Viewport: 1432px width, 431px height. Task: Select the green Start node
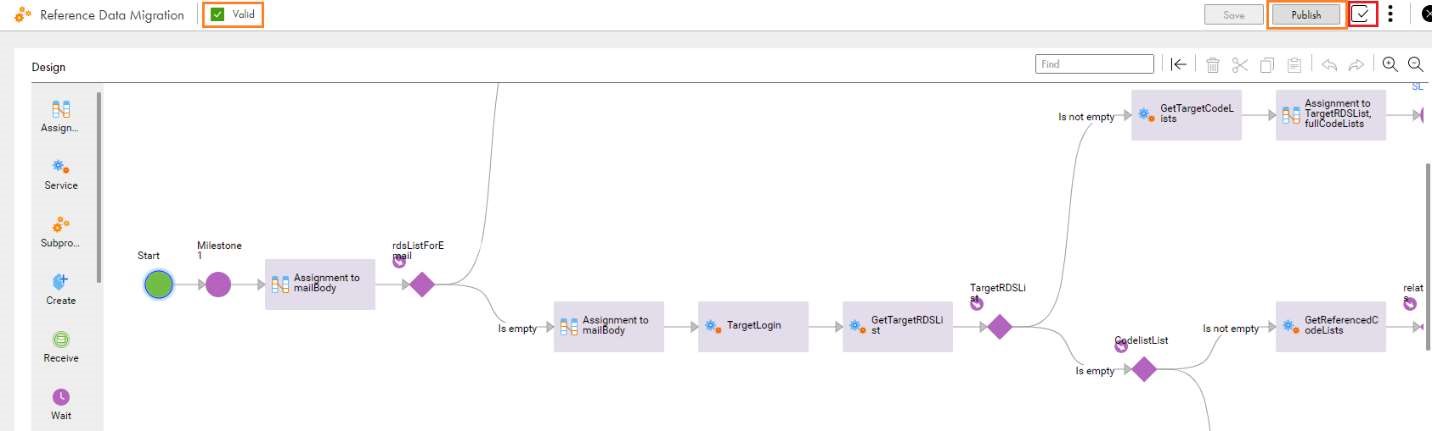click(158, 285)
